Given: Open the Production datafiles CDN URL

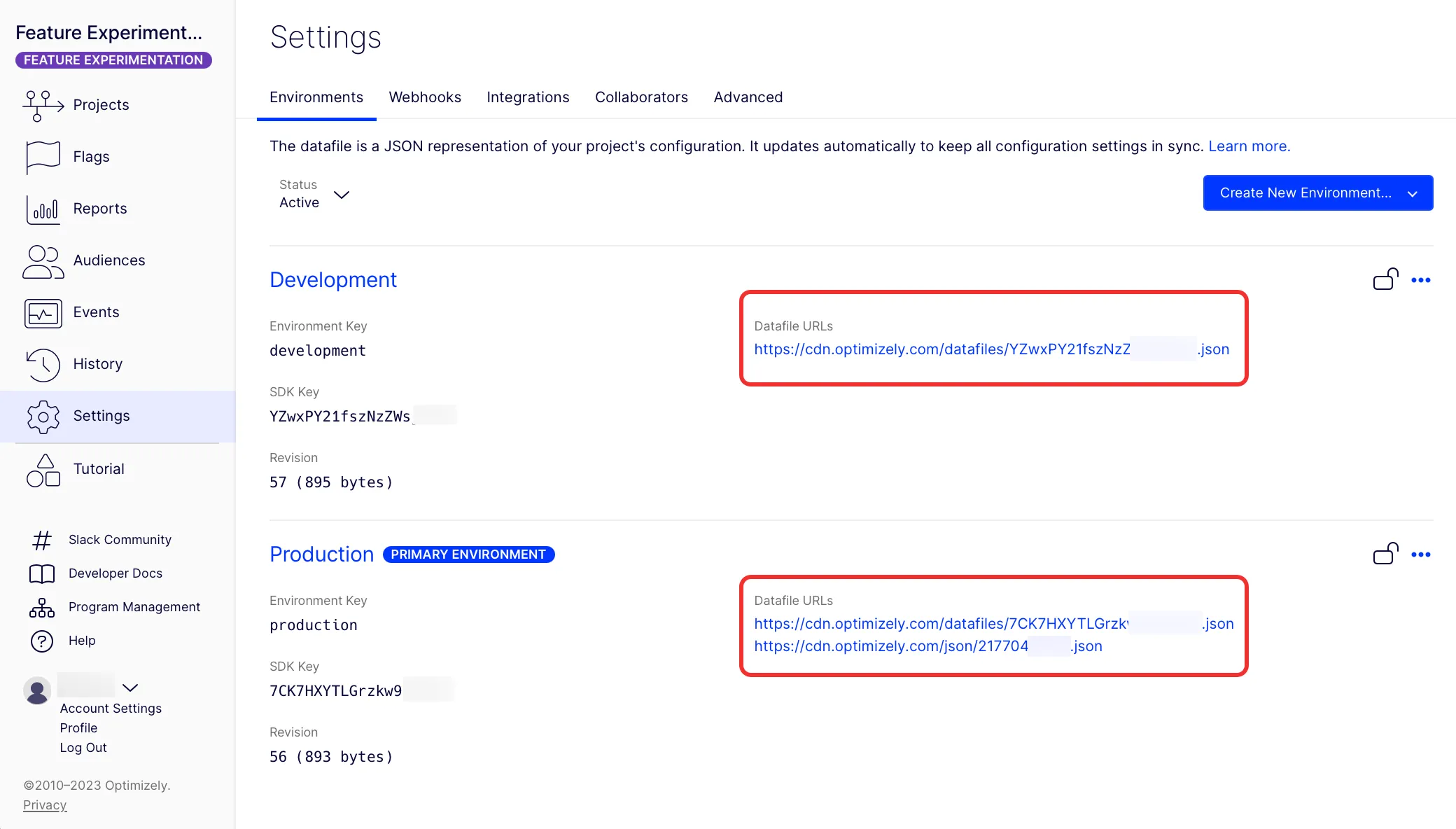Looking at the screenshot, I should tap(994, 624).
